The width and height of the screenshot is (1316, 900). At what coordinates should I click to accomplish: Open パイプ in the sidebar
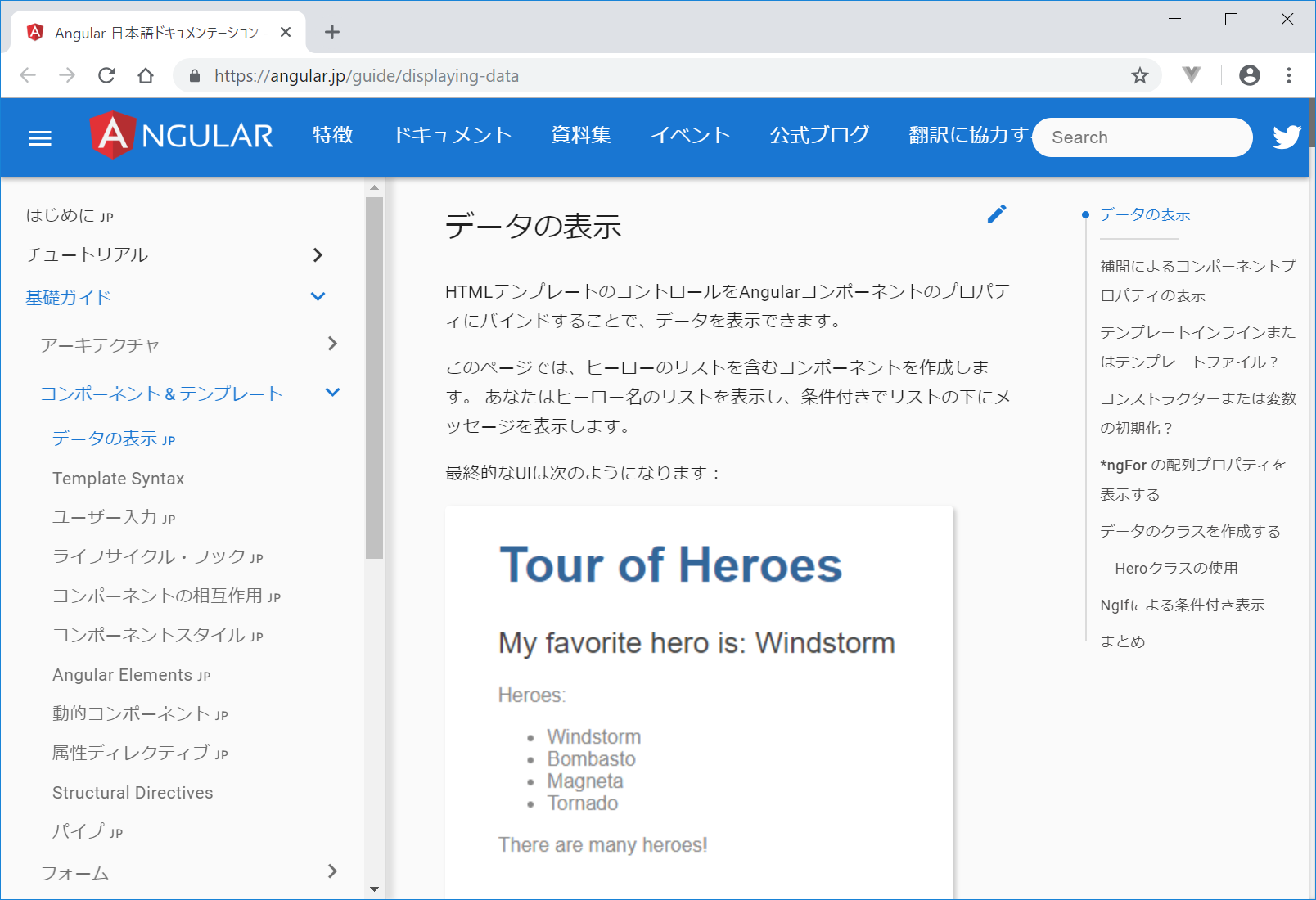(88, 831)
